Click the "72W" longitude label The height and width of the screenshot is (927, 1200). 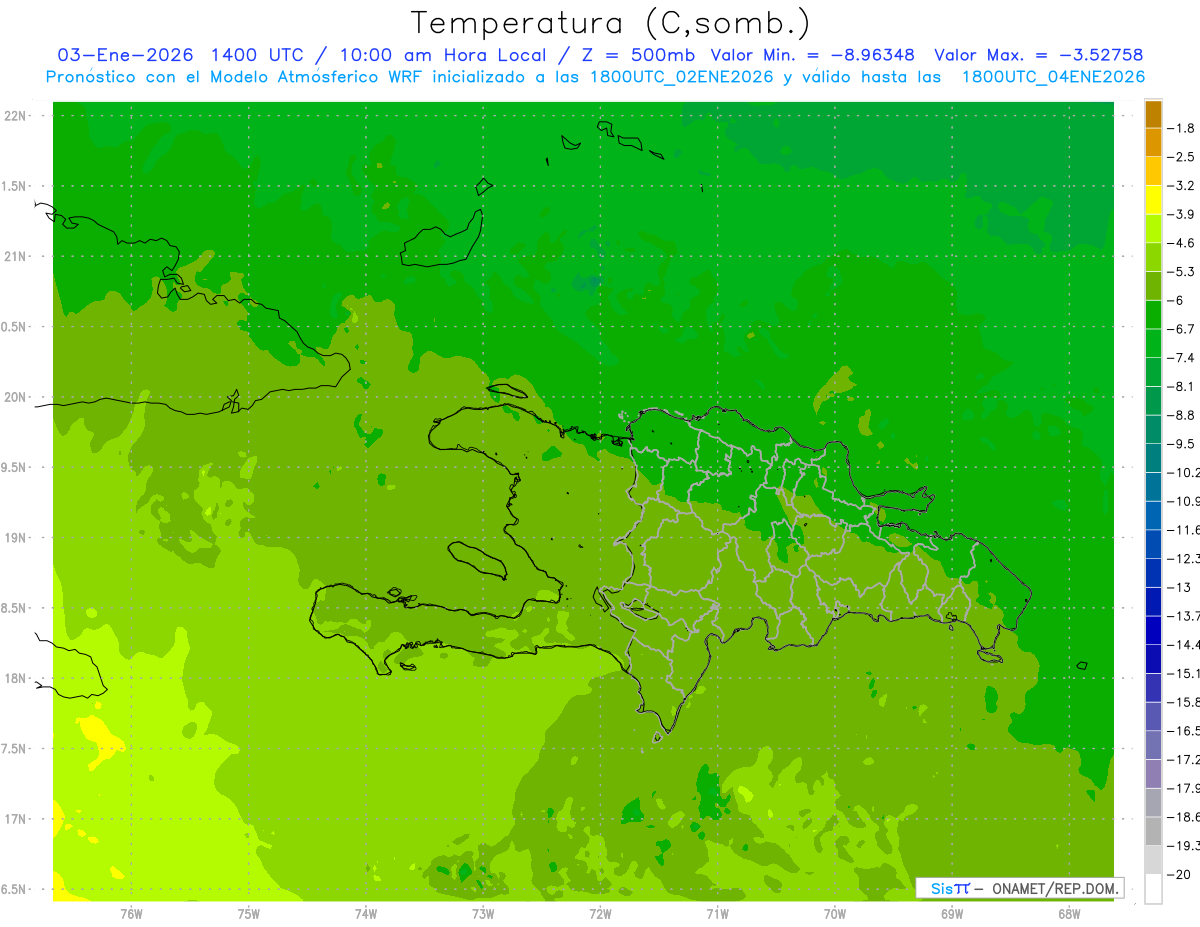[x=600, y=913]
